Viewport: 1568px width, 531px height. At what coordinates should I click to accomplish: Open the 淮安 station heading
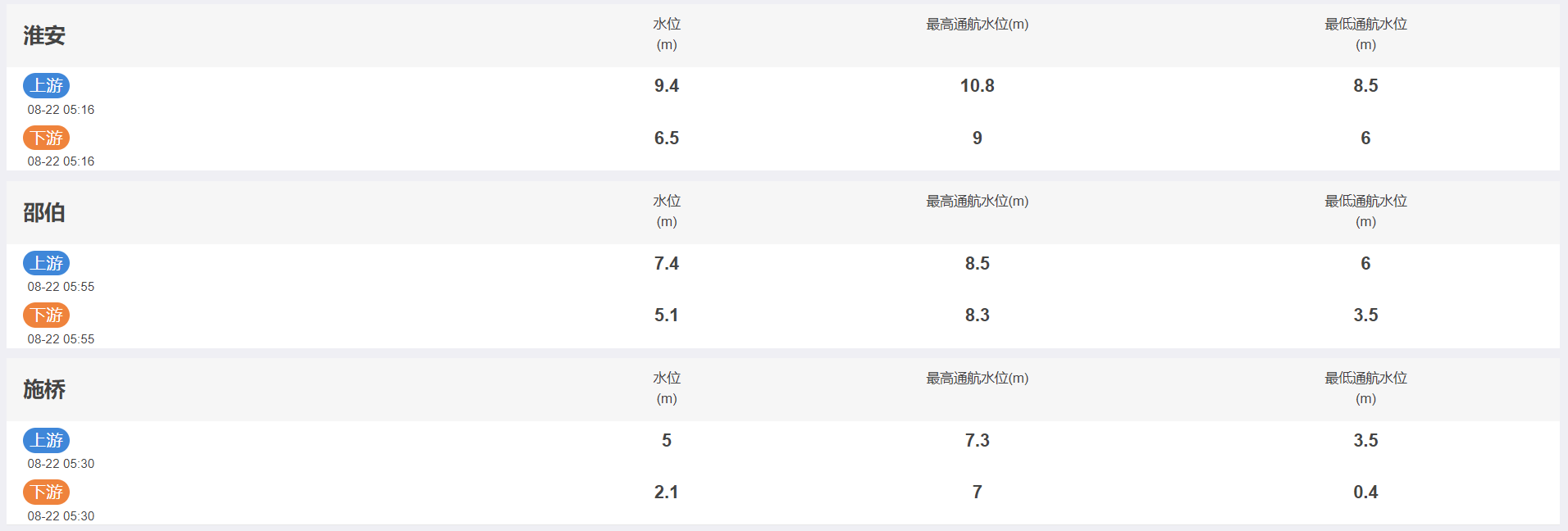(44, 35)
